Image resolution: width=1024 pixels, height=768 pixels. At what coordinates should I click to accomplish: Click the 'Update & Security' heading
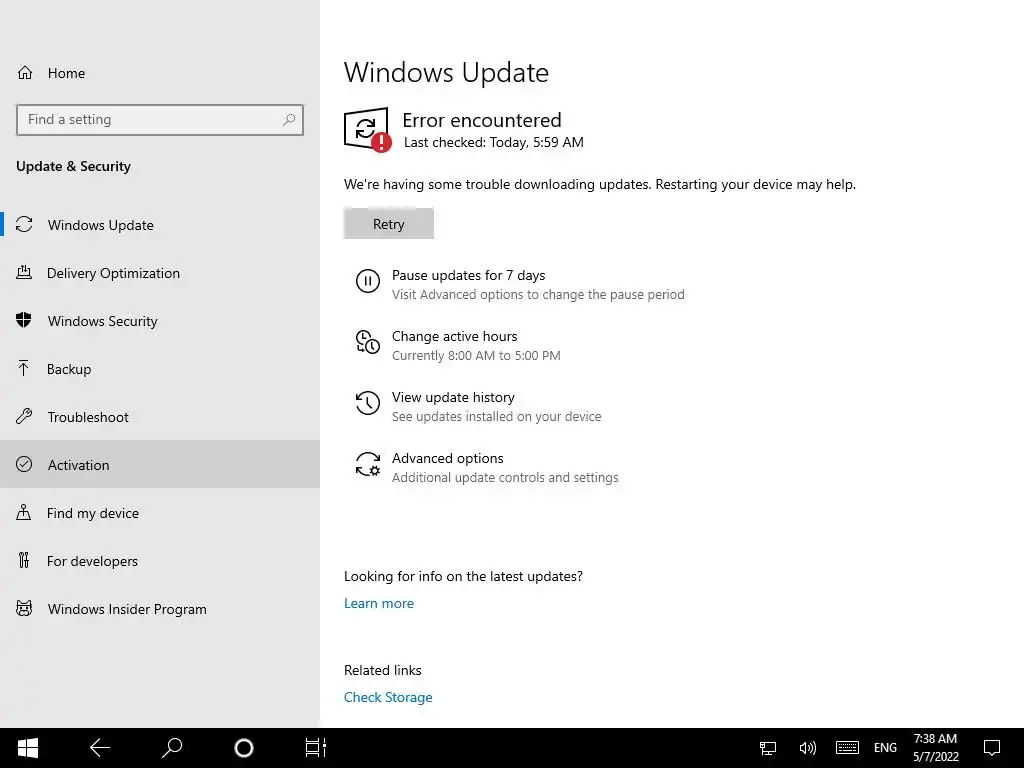(73, 166)
